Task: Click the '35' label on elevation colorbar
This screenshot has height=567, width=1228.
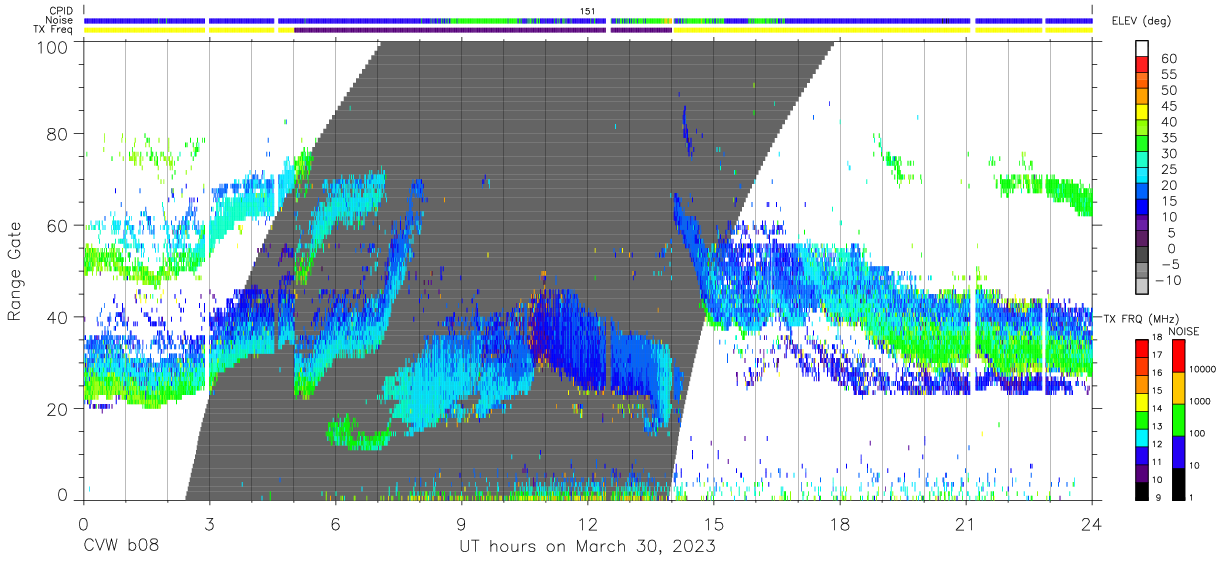Action: (1167, 138)
